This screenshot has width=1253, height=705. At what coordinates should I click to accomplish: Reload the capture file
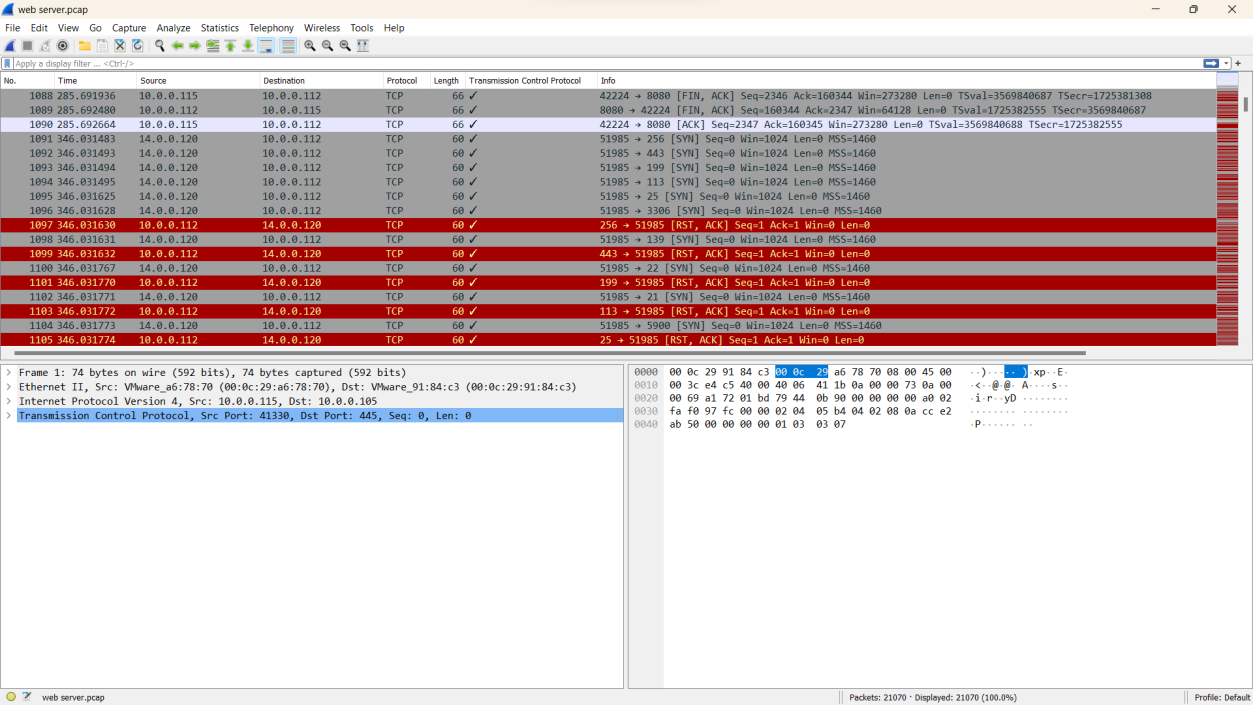(x=137, y=46)
